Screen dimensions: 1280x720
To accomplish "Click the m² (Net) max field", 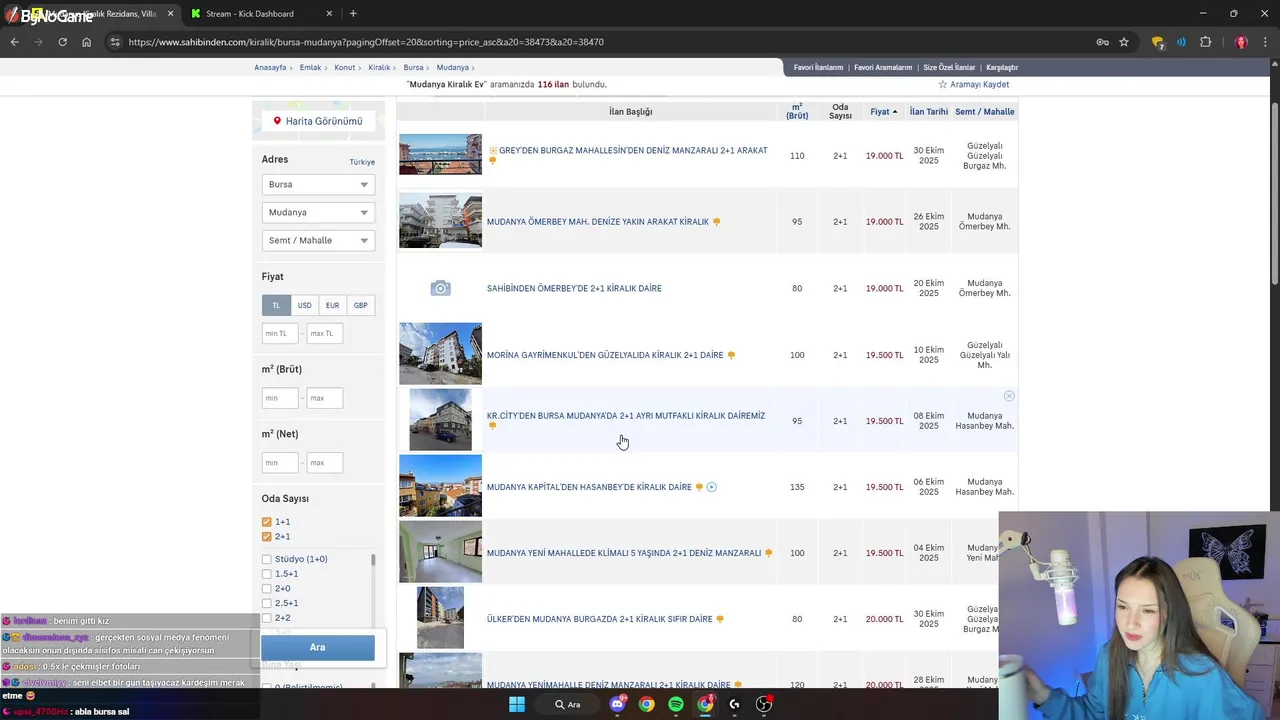I will pyautogui.click(x=325, y=463).
